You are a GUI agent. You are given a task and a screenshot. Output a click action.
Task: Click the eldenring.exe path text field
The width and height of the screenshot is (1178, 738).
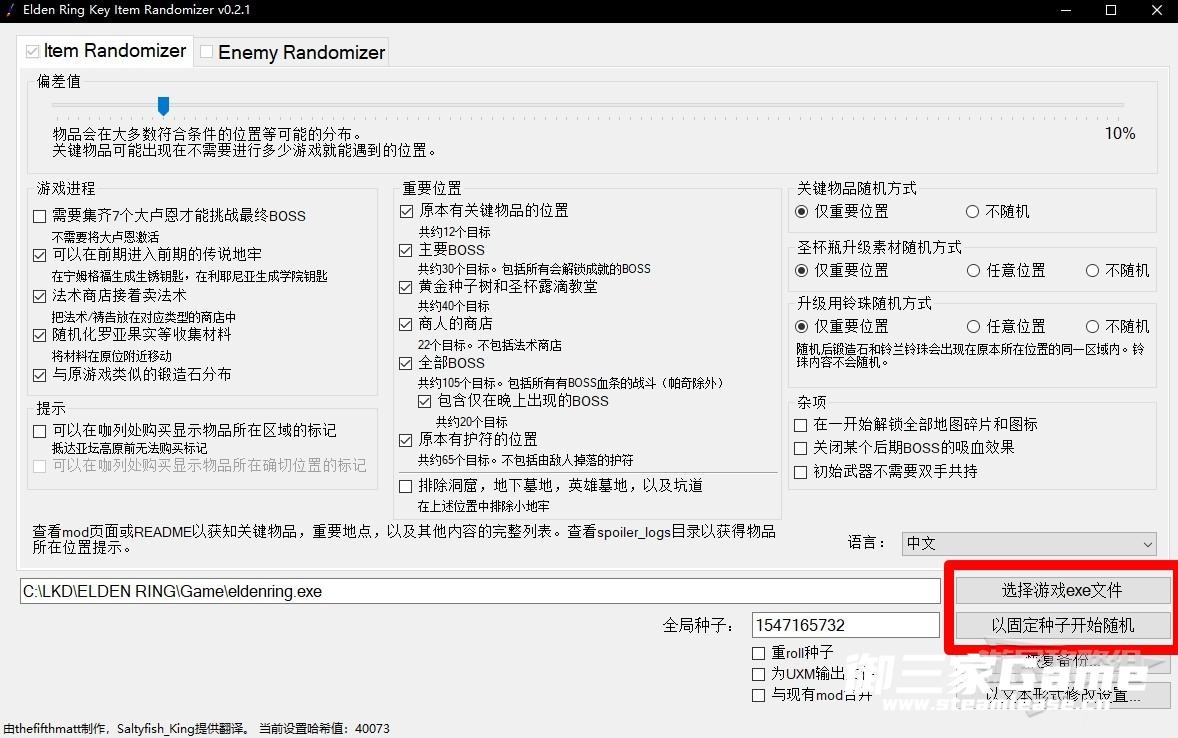[480, 591]
